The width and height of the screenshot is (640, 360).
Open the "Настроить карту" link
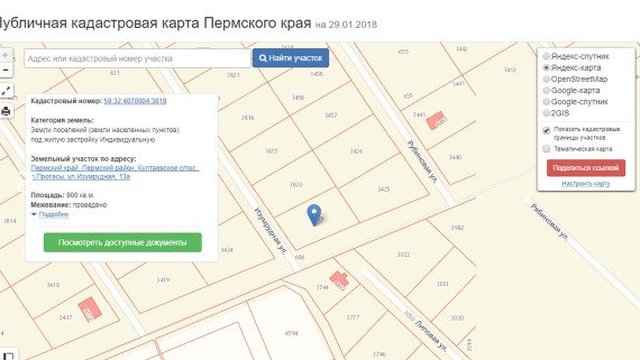(586, 184)
